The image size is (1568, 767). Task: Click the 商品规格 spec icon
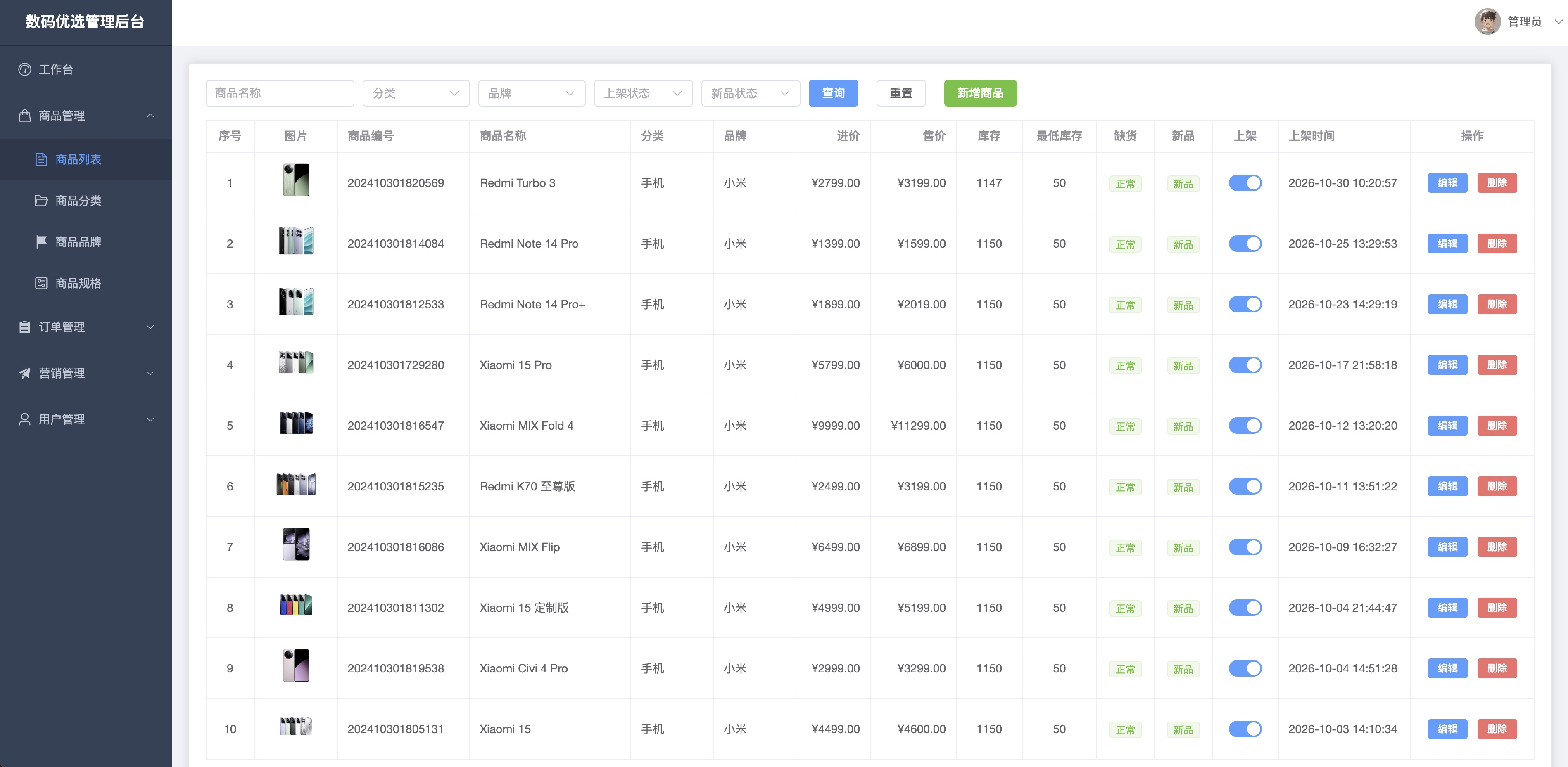coord(41,284)
